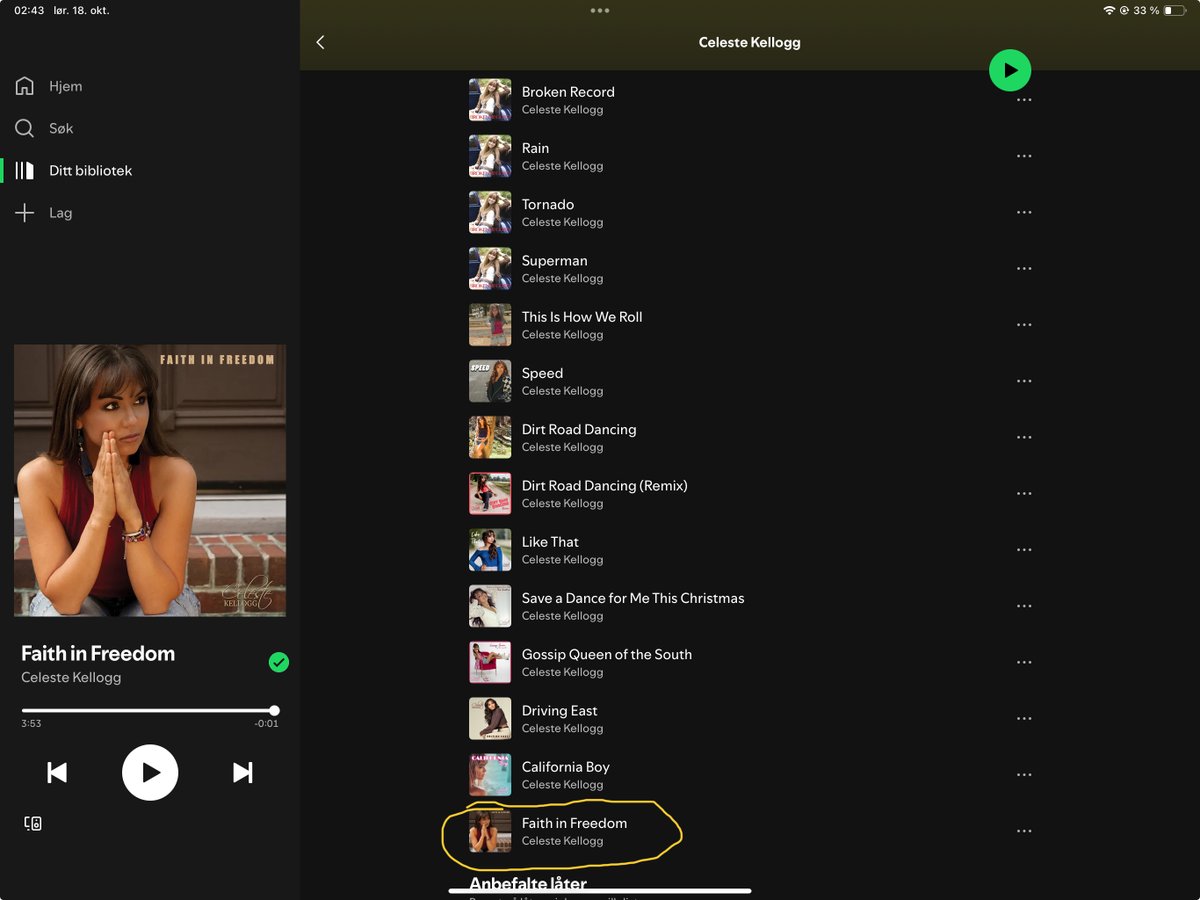1200x900 pixels.
Task: Open more options for This Is How We Roll
Action: tap(1024, 325)
